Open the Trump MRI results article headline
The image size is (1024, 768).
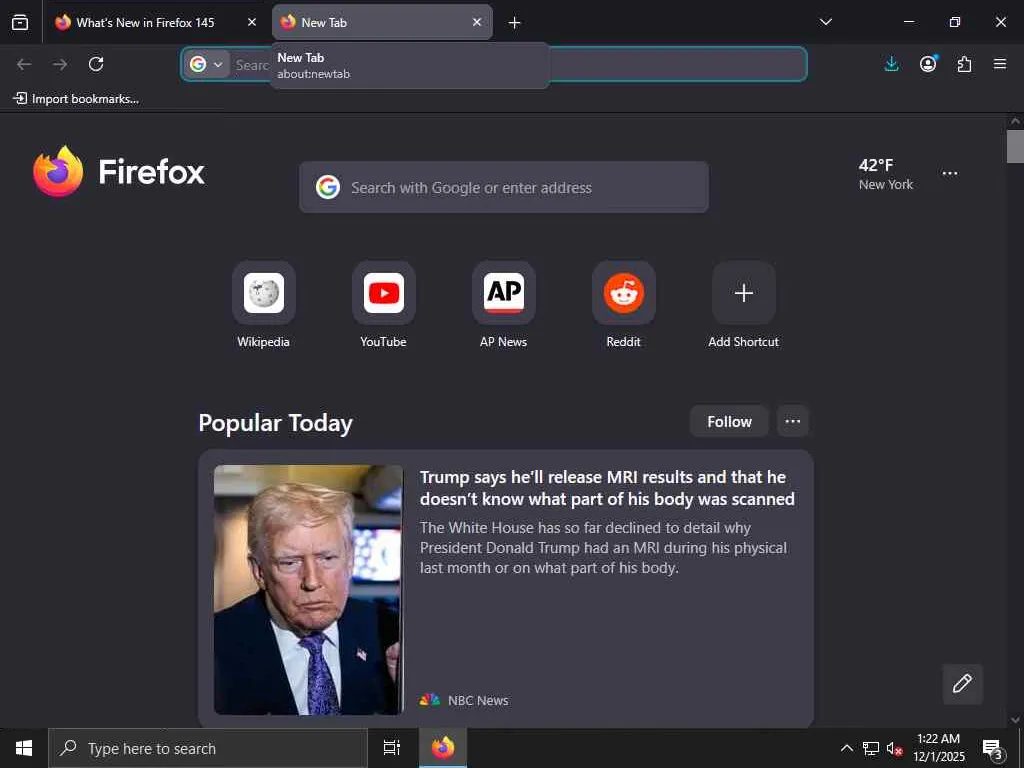click(x=607, y=488)
